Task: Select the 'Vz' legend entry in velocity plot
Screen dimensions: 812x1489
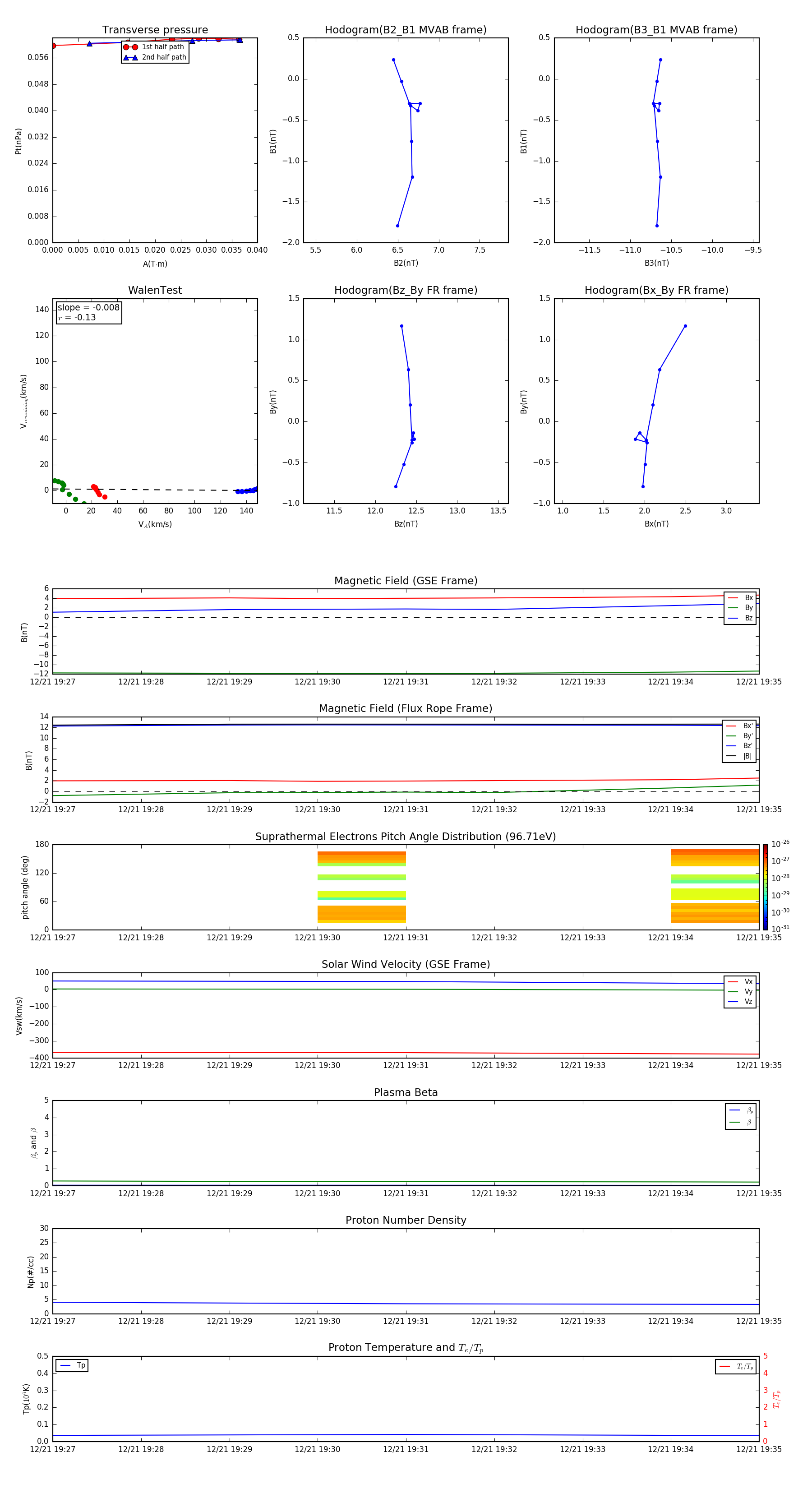Action: pyautogui.click(x=740, y=1002)
